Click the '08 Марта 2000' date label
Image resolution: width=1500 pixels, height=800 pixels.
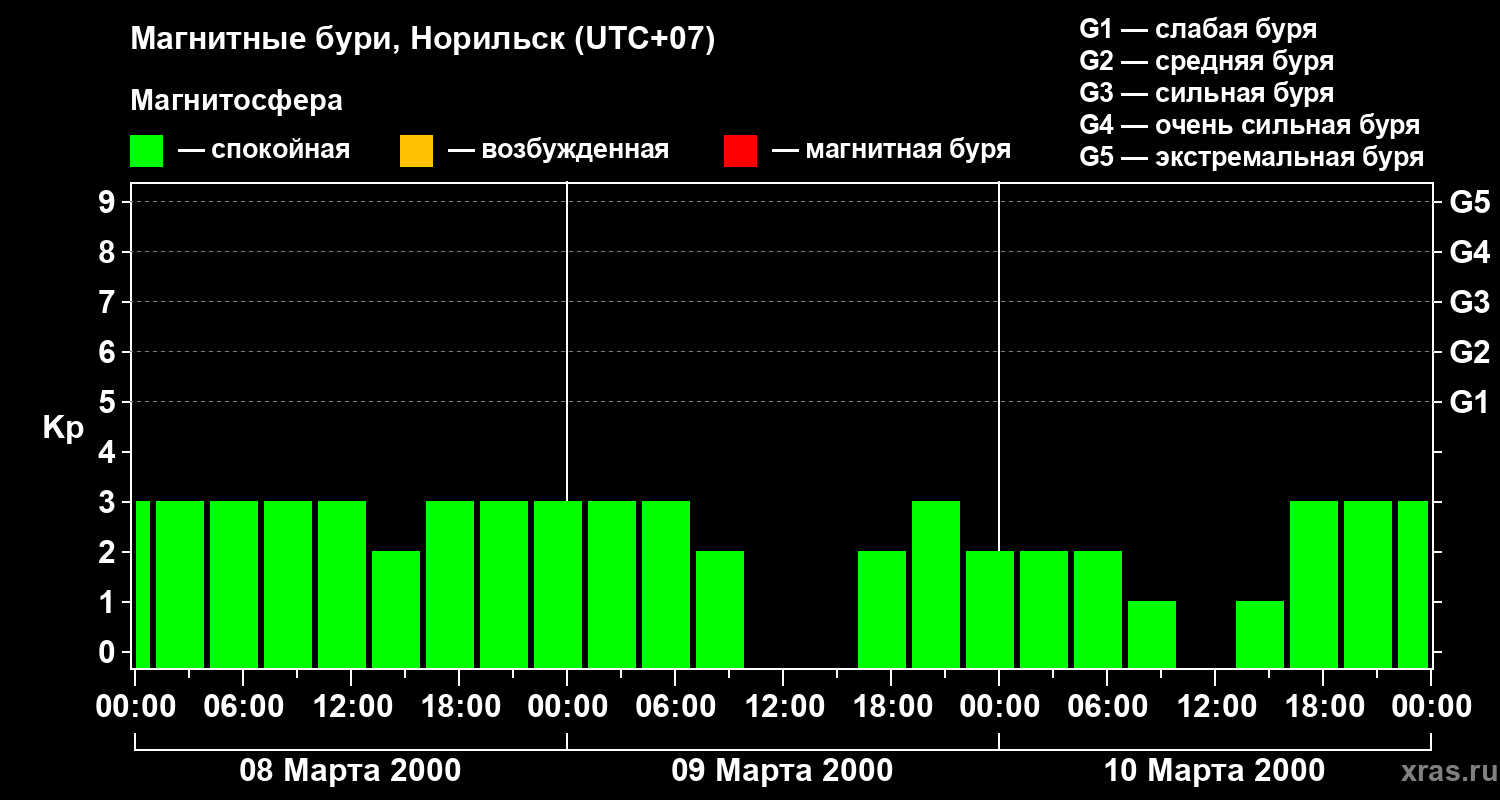pyautogui.click(x=350, y=771)
